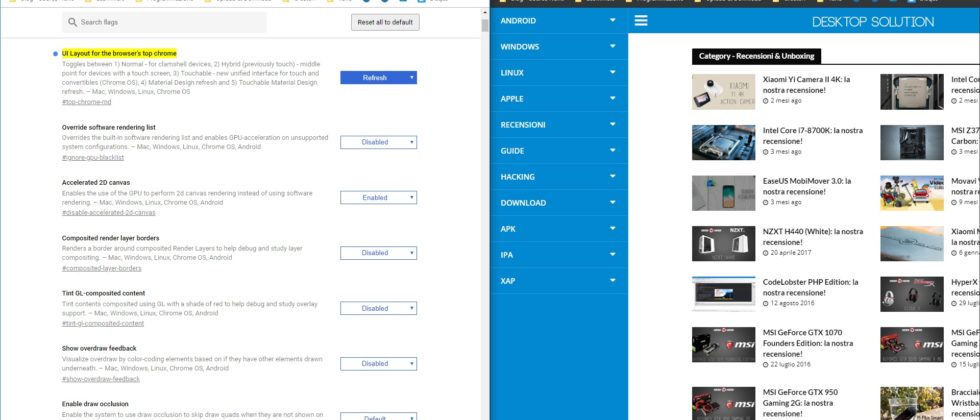Expand the IPA menu arrow
The width and height of the screenshot is (980, 420).
pyautogui.click(x=612, y=254)
